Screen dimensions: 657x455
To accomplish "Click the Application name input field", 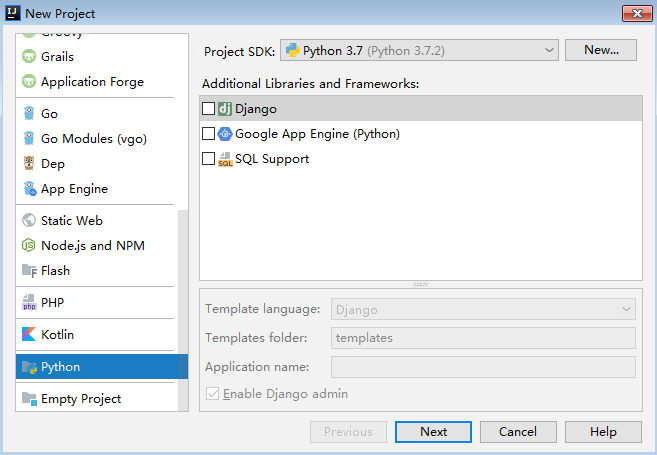I will (x=483, y=367).
